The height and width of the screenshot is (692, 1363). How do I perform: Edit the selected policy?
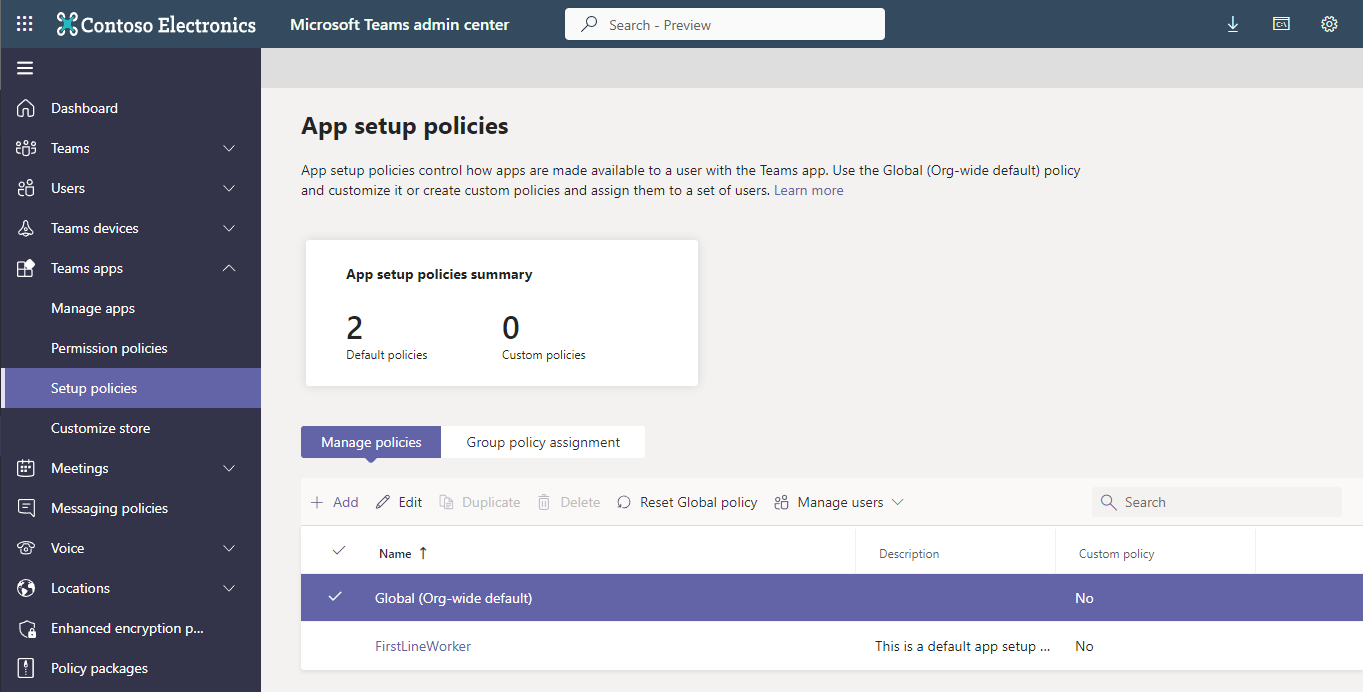[399, 502]
